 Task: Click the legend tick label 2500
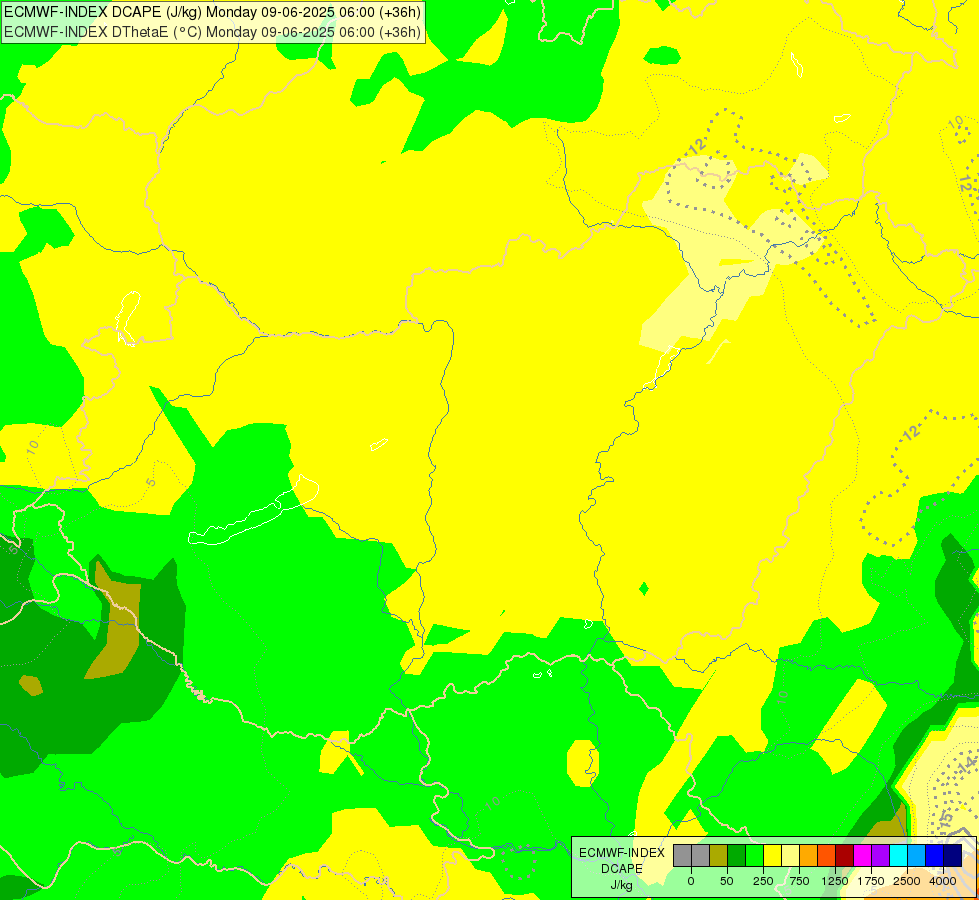pyautogui.click(x=907, y=881)
